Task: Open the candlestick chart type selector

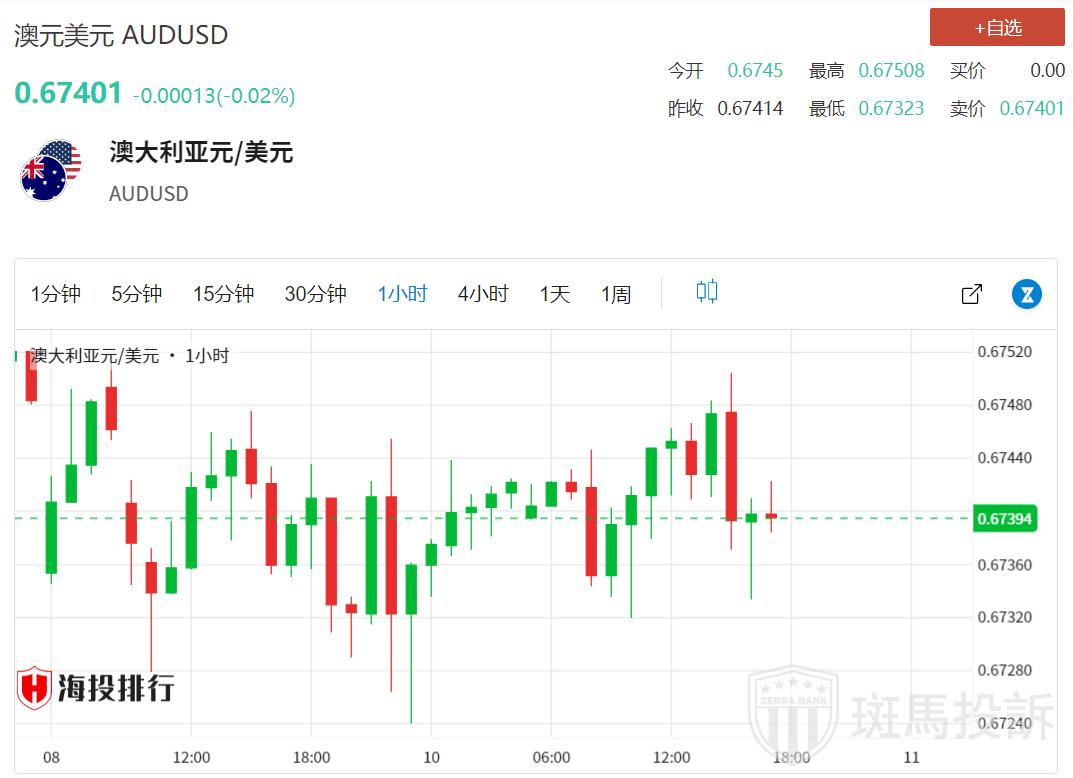Action: [707, 292]
